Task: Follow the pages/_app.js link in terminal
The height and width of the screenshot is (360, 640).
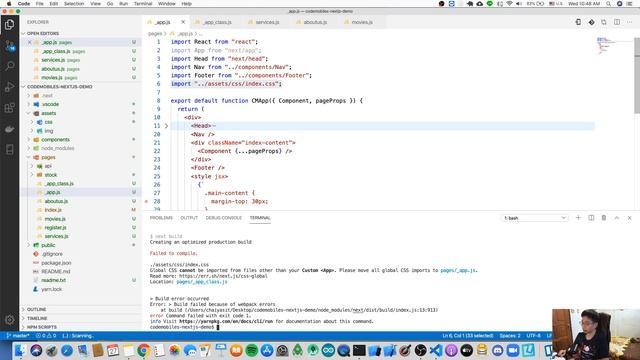Action: point(458,270)
